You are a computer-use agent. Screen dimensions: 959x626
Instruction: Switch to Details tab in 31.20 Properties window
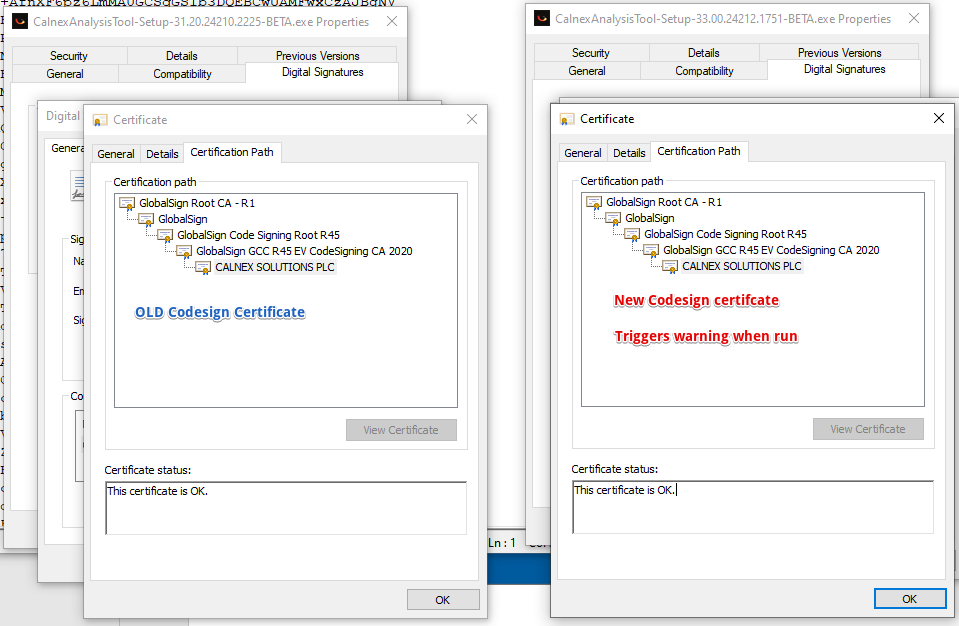pos(182,56)
